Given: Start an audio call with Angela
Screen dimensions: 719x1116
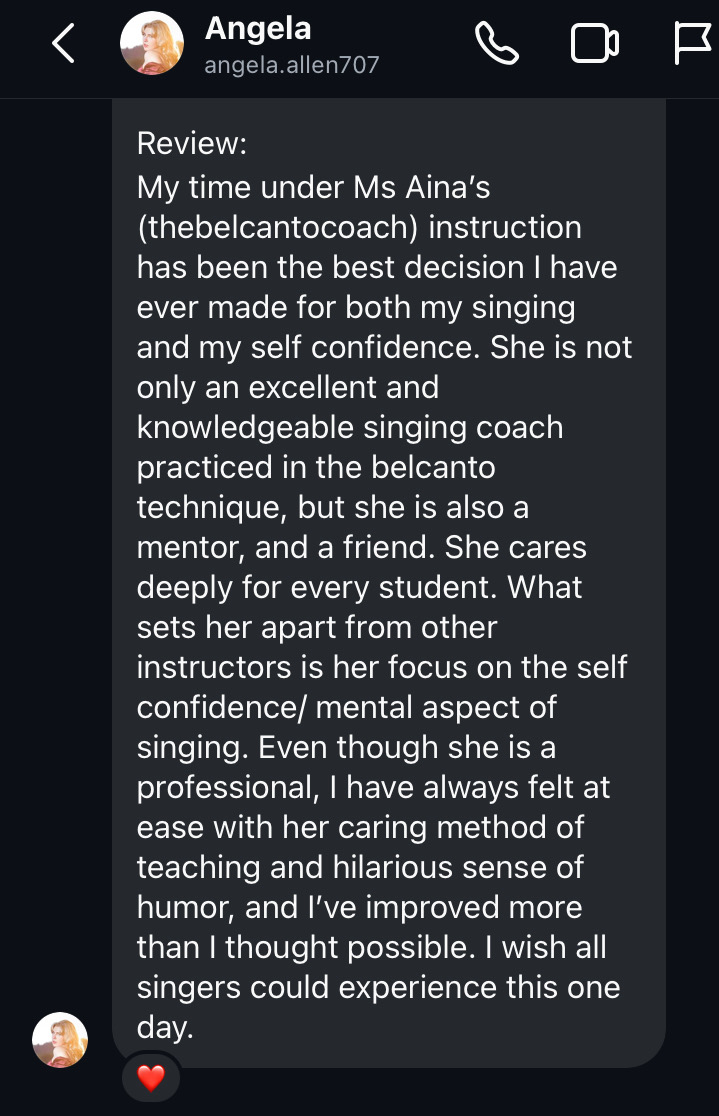Looking at the screenshot, I should point(496,44).
